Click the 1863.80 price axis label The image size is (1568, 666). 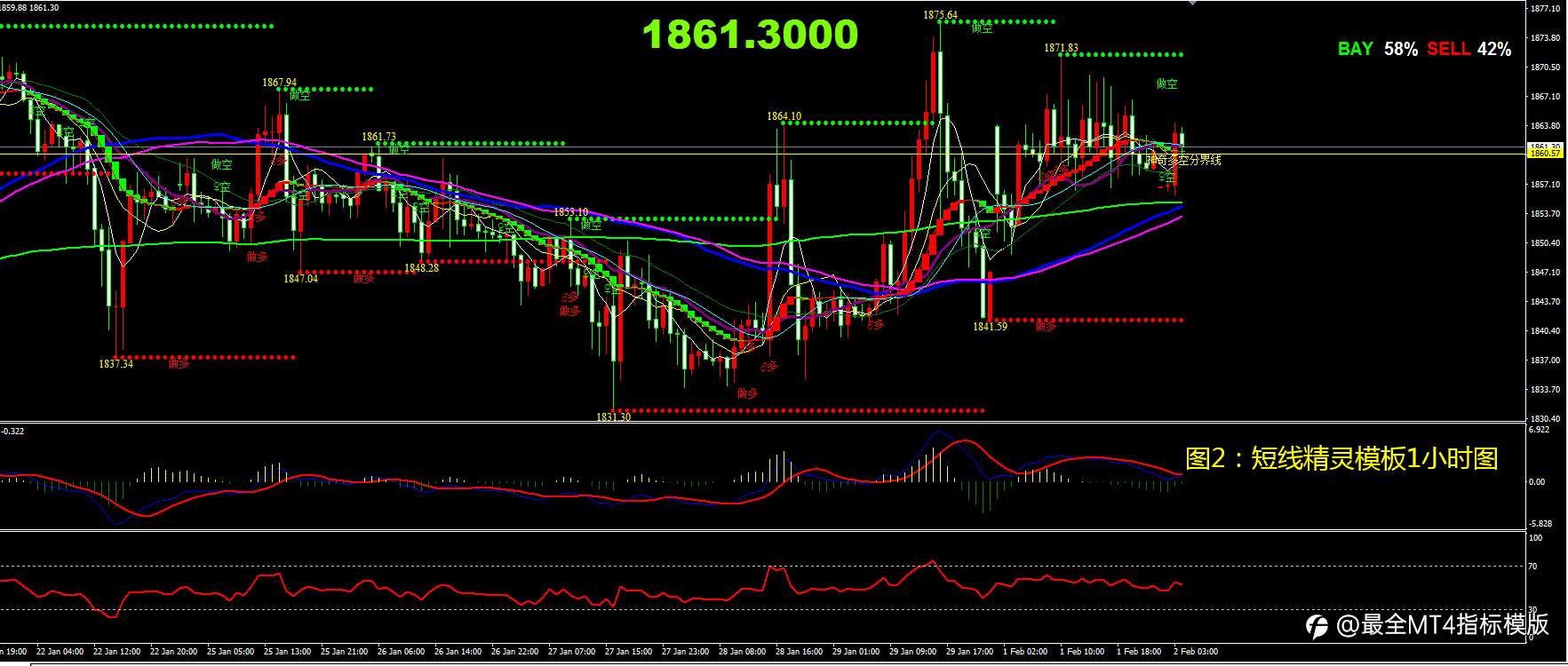1546,126
